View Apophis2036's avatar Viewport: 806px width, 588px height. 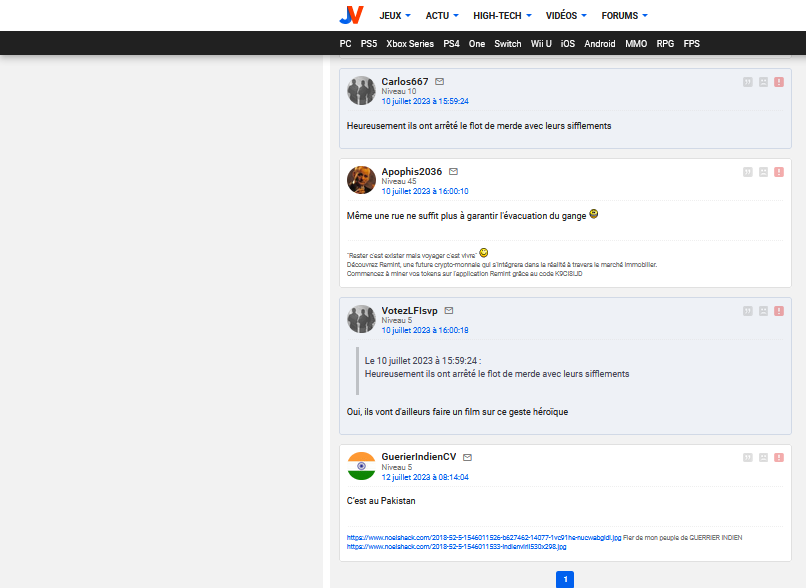(361, 180)
